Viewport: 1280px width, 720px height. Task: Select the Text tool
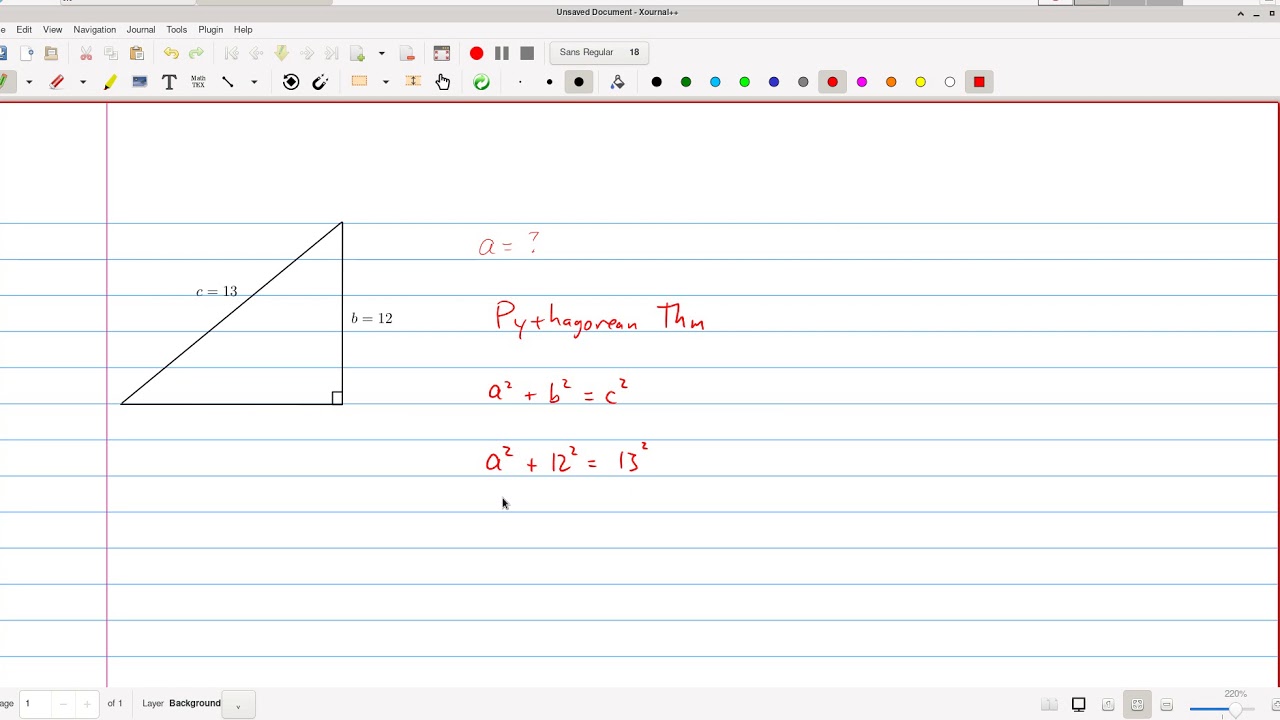[x=169, y=82]
